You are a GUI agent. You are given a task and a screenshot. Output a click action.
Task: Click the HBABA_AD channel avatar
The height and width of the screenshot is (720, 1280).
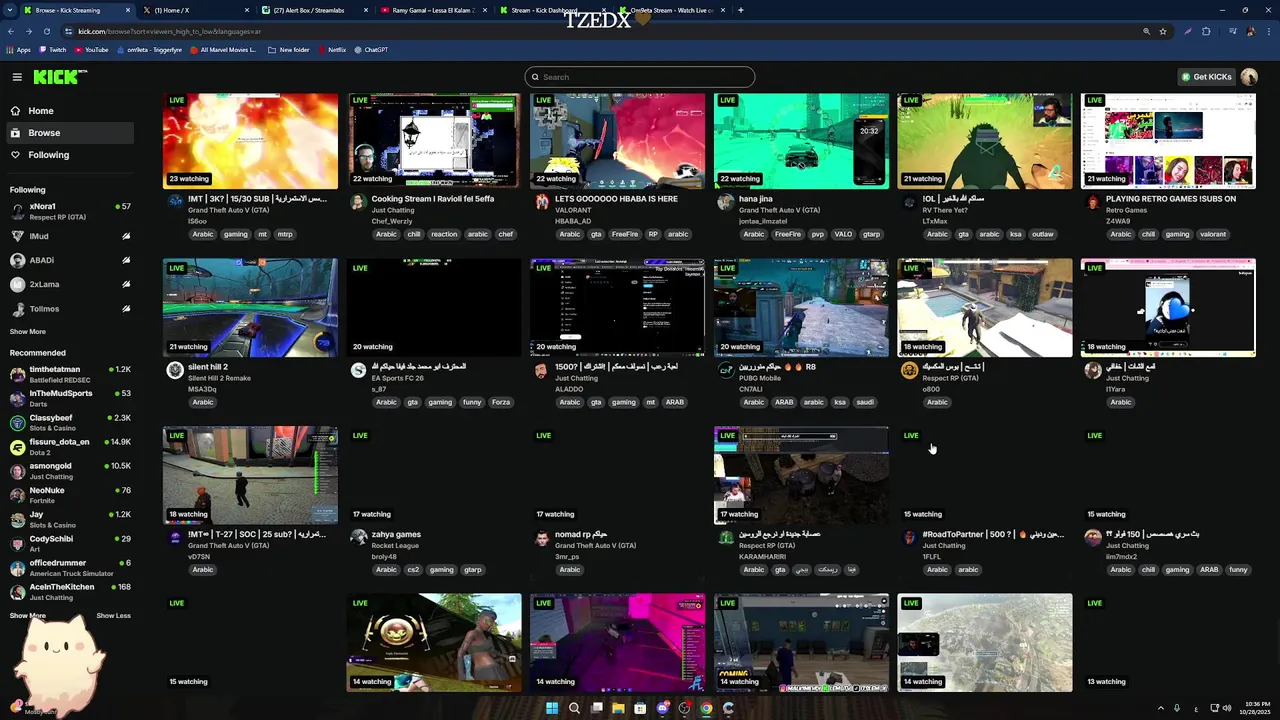(x=542, y=202)
